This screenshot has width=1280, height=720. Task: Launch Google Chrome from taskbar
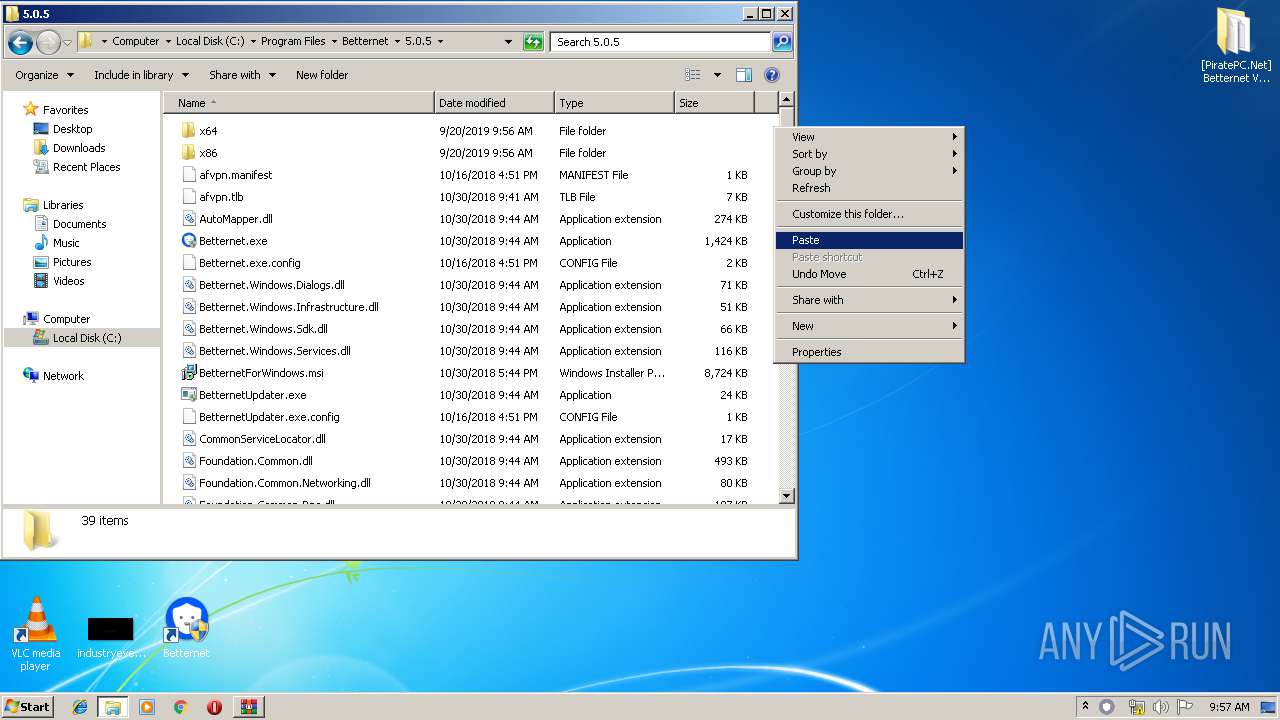pos(181,707)
